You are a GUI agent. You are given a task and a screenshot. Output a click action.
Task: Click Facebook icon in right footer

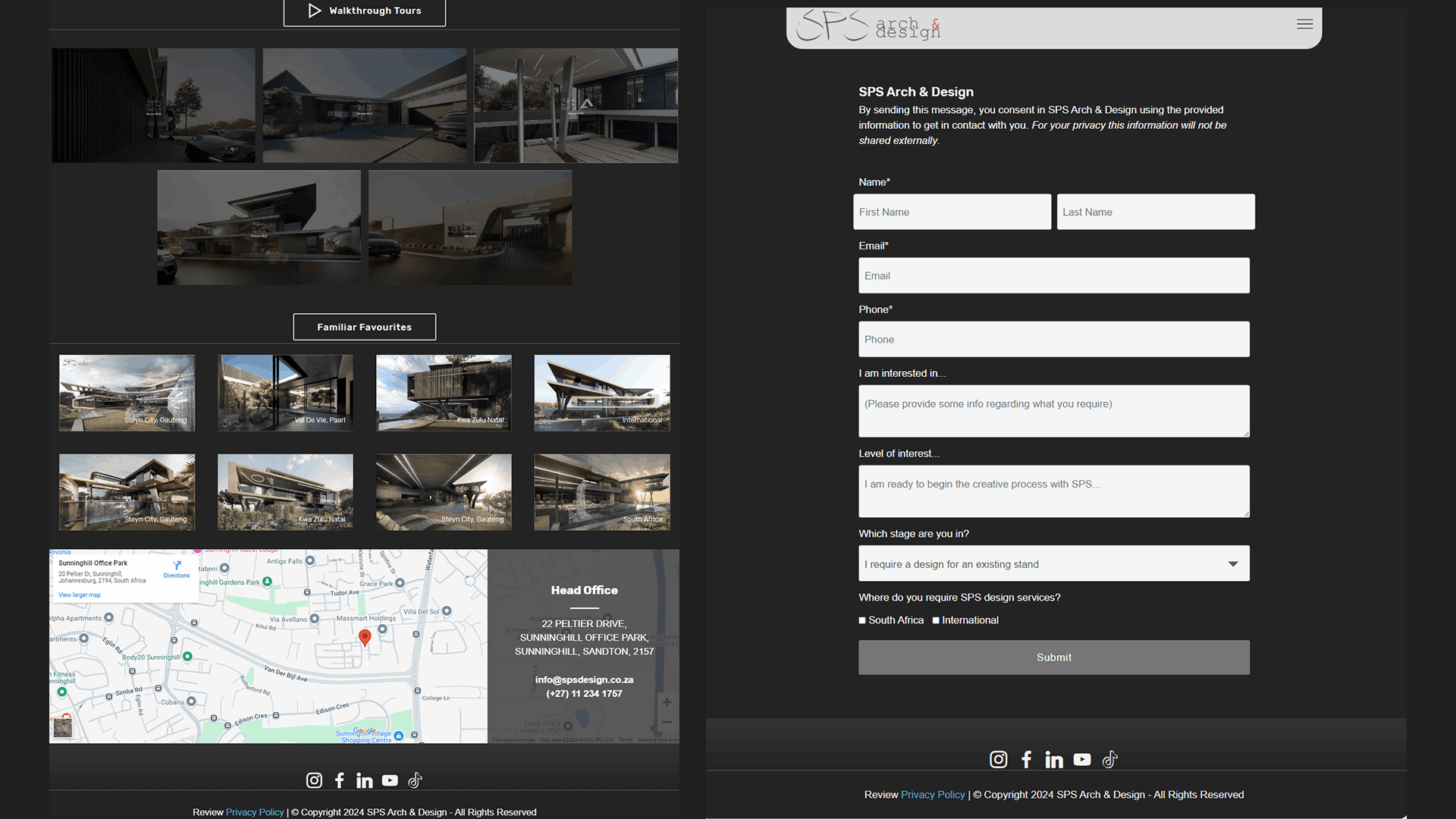1026,759
